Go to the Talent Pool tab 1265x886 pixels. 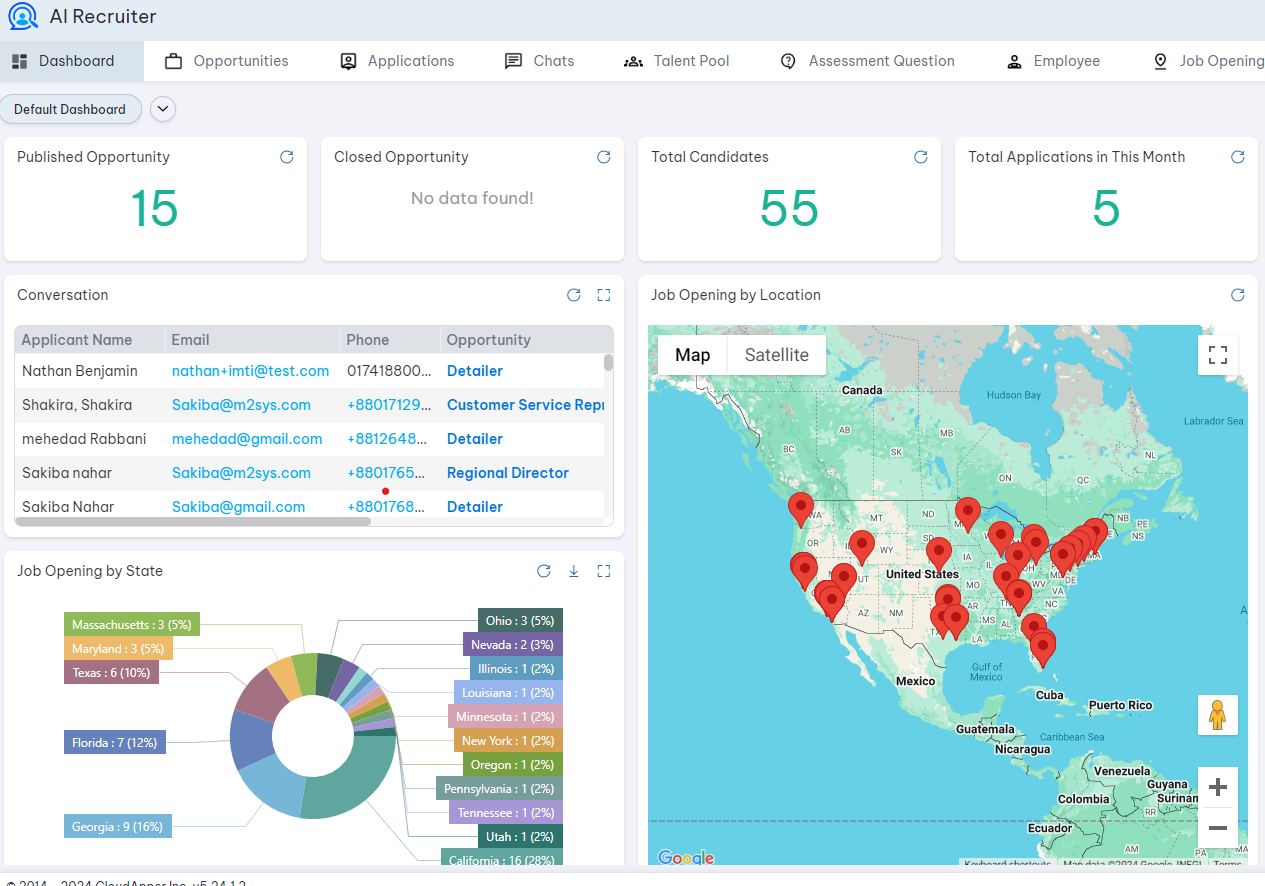677,61
